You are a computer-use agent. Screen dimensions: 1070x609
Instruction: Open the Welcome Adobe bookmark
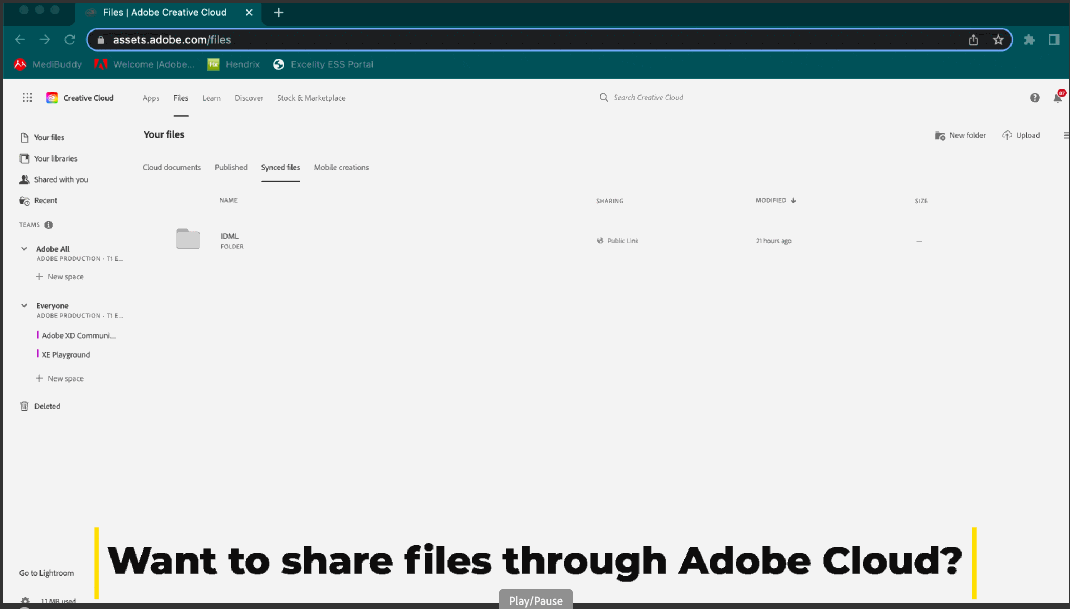click(x=145, y=64)
